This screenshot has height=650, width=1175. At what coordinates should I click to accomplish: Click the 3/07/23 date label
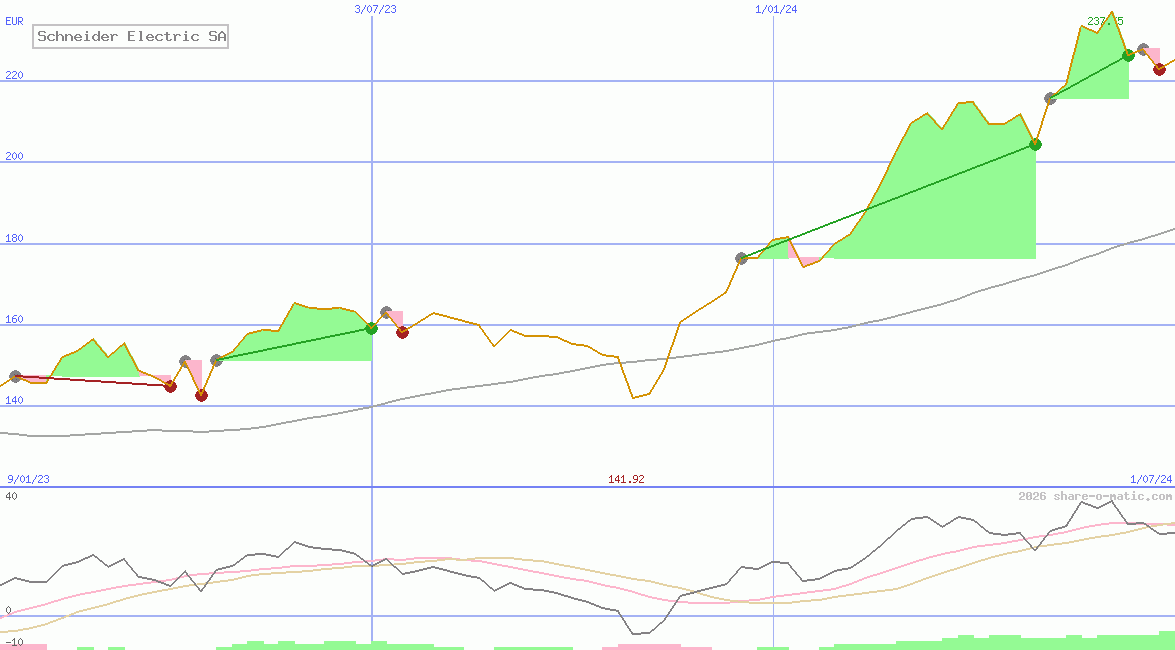click(x=376, y=9)
